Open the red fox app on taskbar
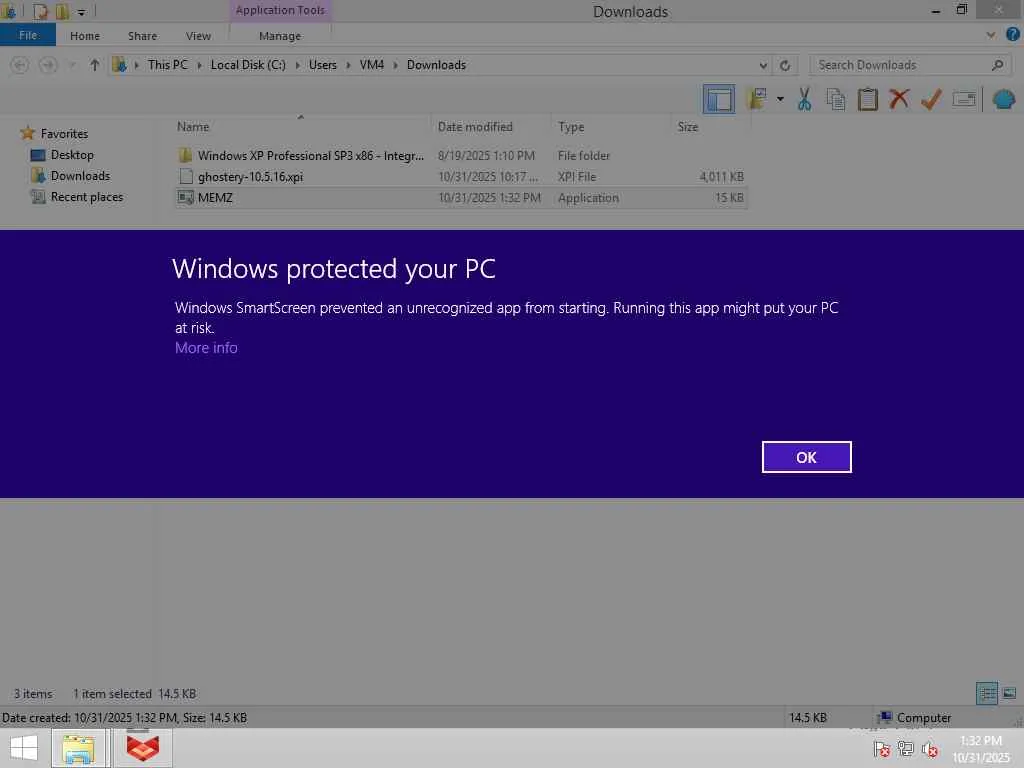1024x768 pixels. (x=142, y=749)
